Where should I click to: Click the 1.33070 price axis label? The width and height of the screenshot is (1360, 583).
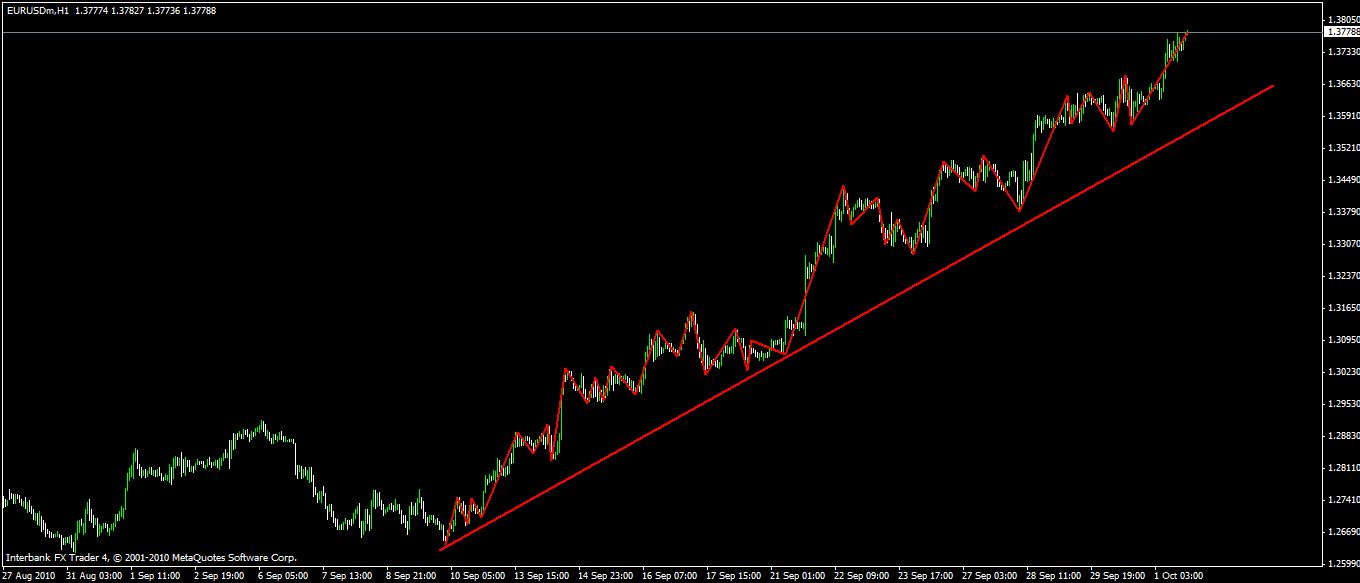(x=1343, y=243)
